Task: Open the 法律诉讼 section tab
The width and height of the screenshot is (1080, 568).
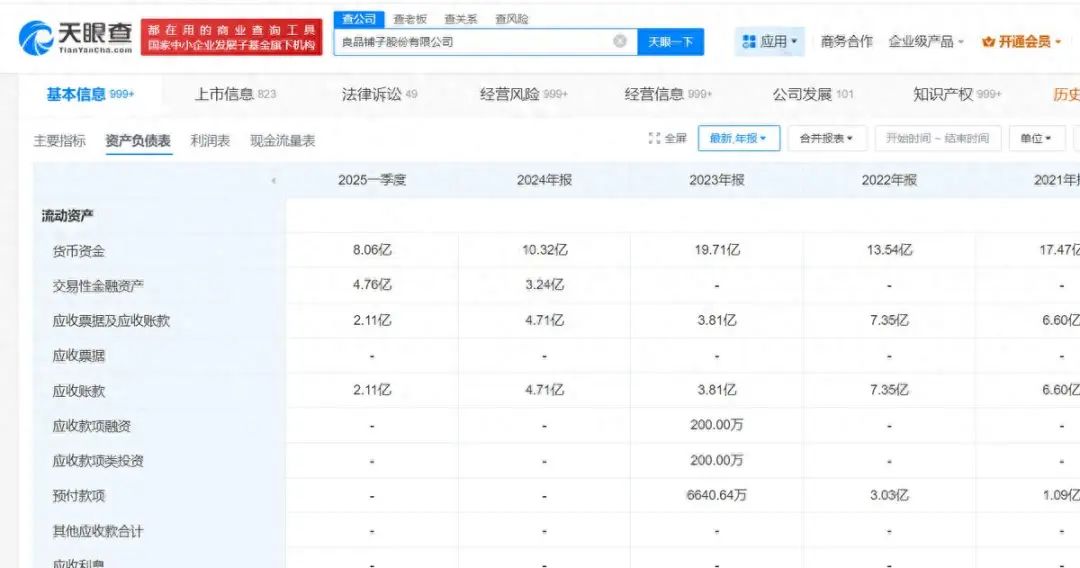Action: [x=379, y=94]
